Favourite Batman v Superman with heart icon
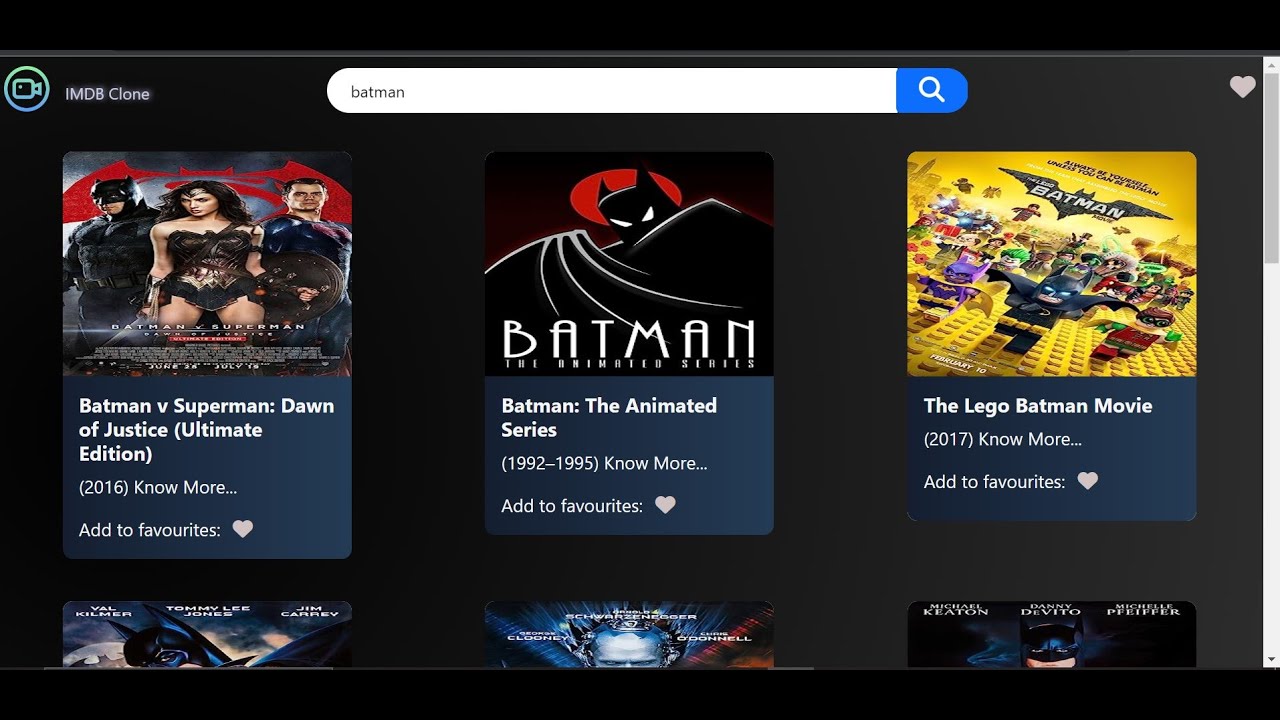The image size is (1280, 720). coord(243,529)
